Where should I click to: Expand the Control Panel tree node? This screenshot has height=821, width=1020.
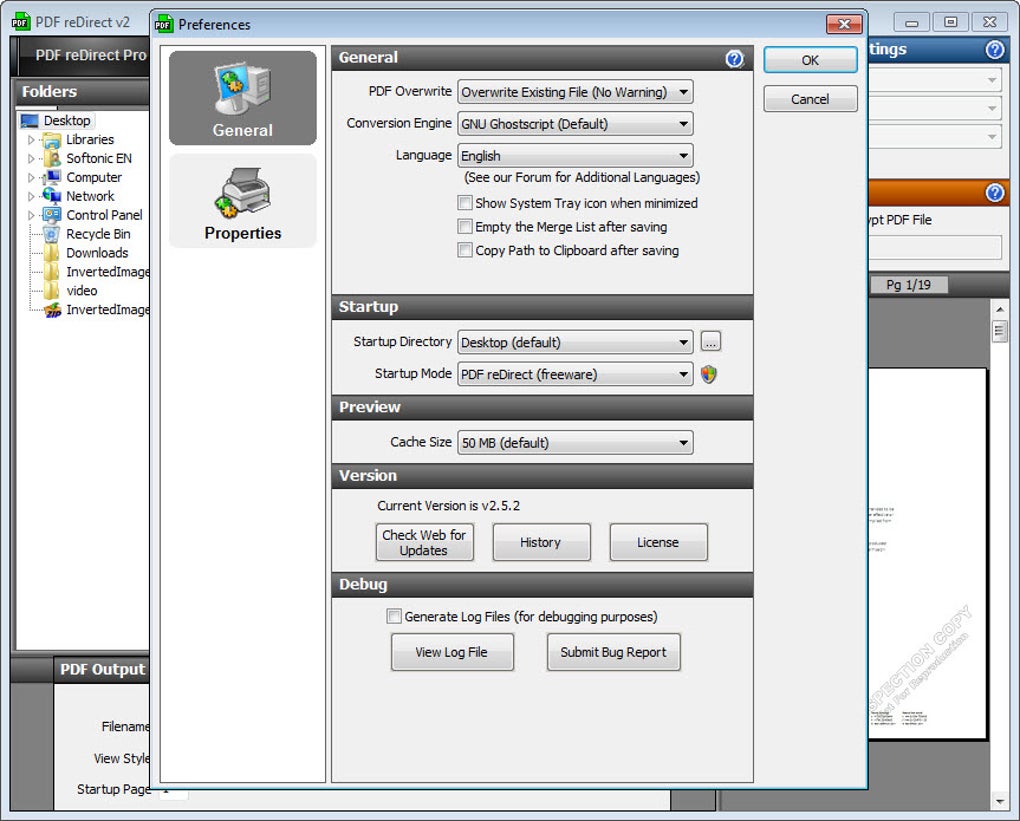tap(31, 215)
